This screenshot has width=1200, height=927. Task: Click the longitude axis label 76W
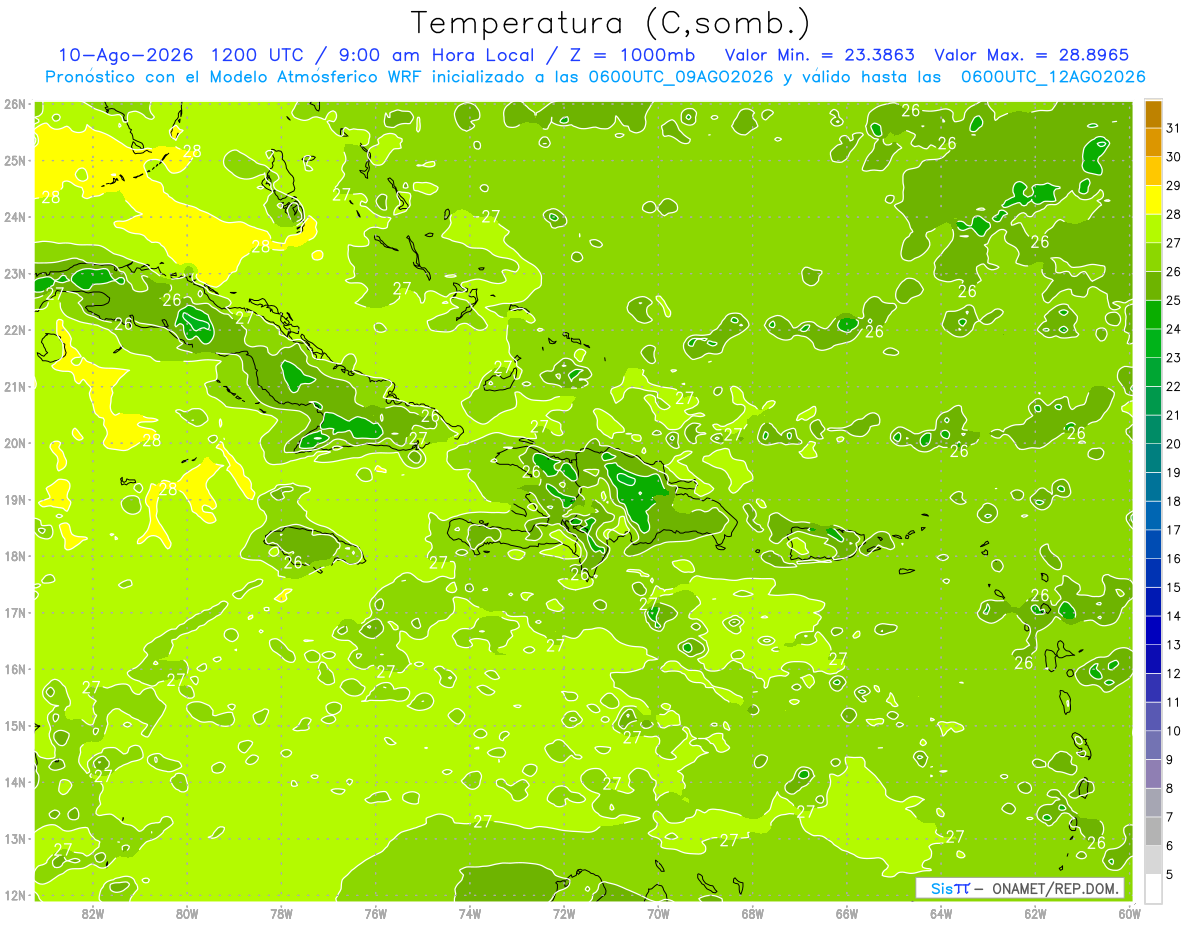(375, 913)
